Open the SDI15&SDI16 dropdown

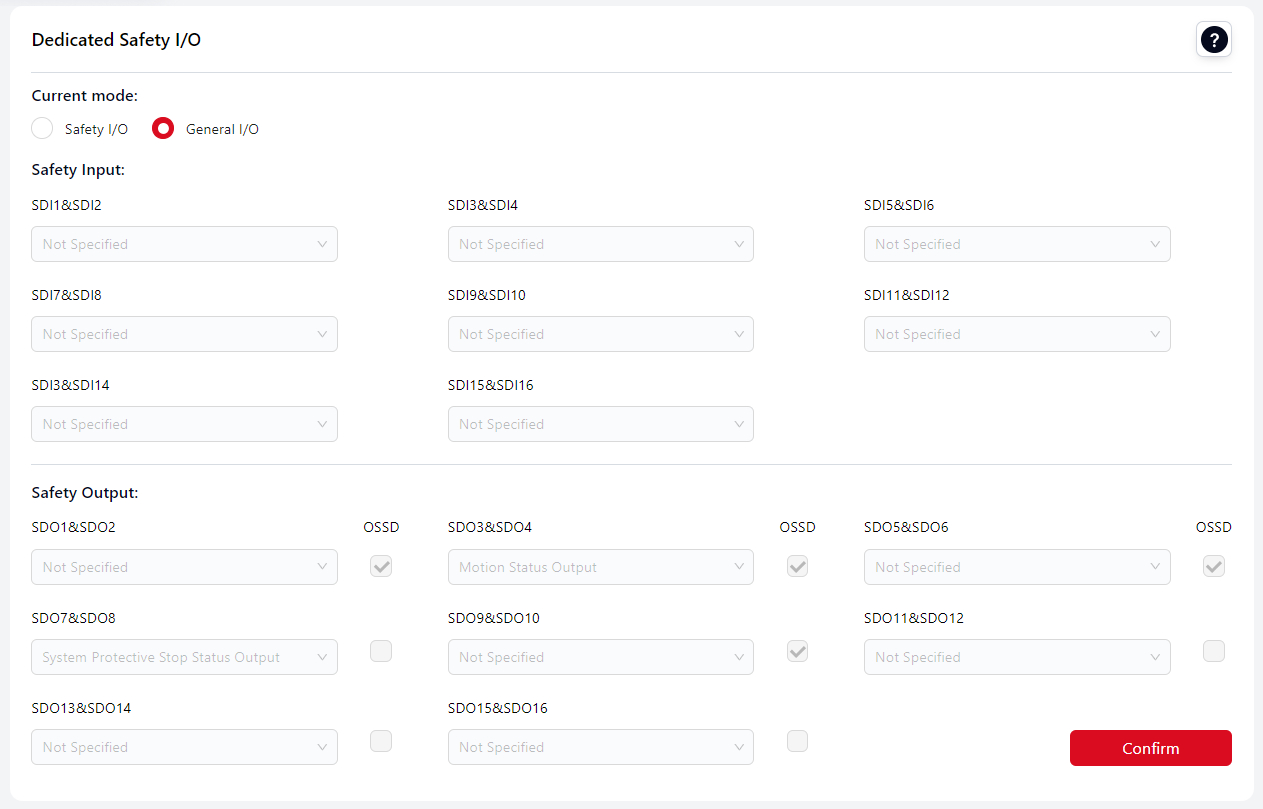tap(600, 424)
